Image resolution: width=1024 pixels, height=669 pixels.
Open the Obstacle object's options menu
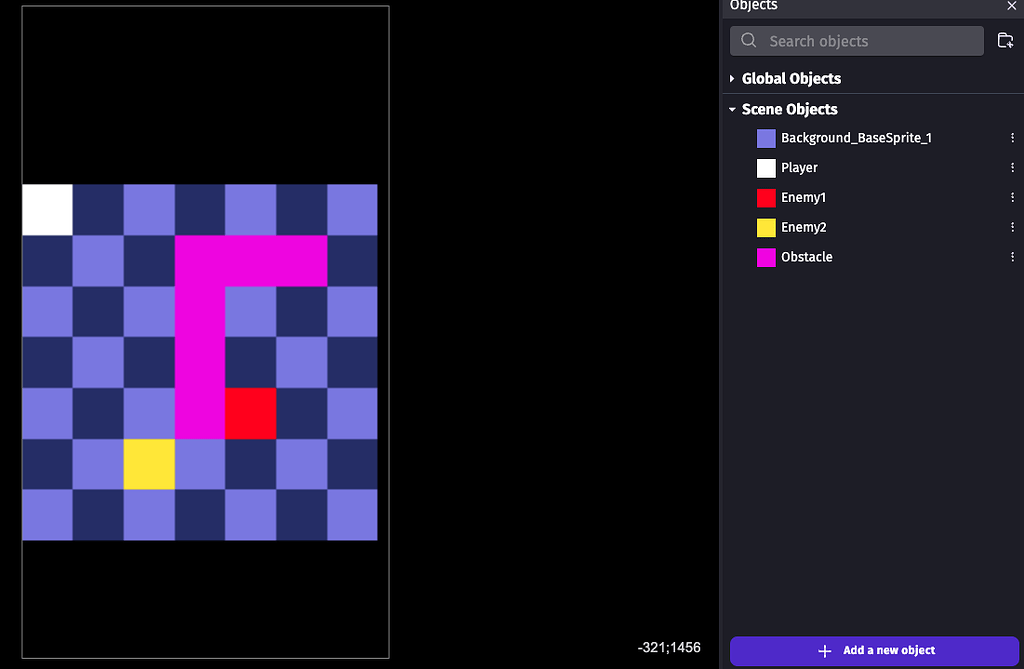coord(1011,257)
